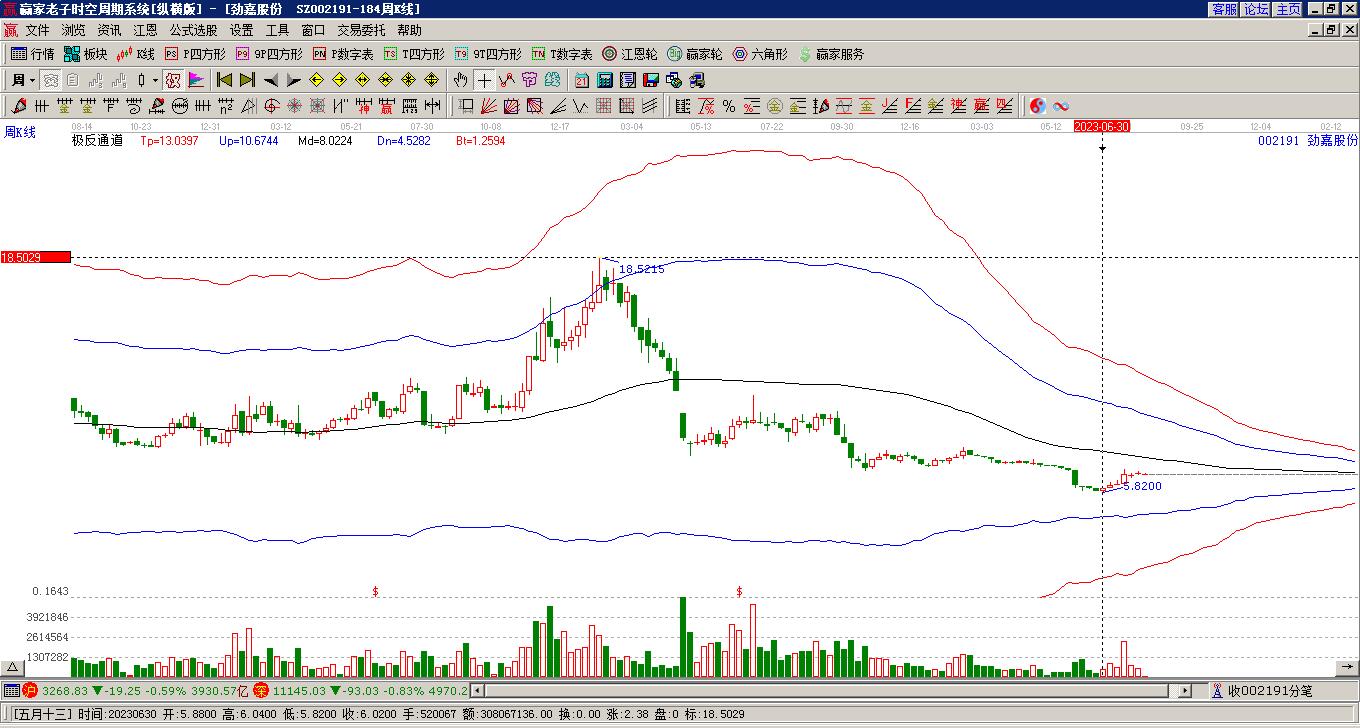
Task: Click the yellow diamond left-arrow icon
Action: (316, 80)
